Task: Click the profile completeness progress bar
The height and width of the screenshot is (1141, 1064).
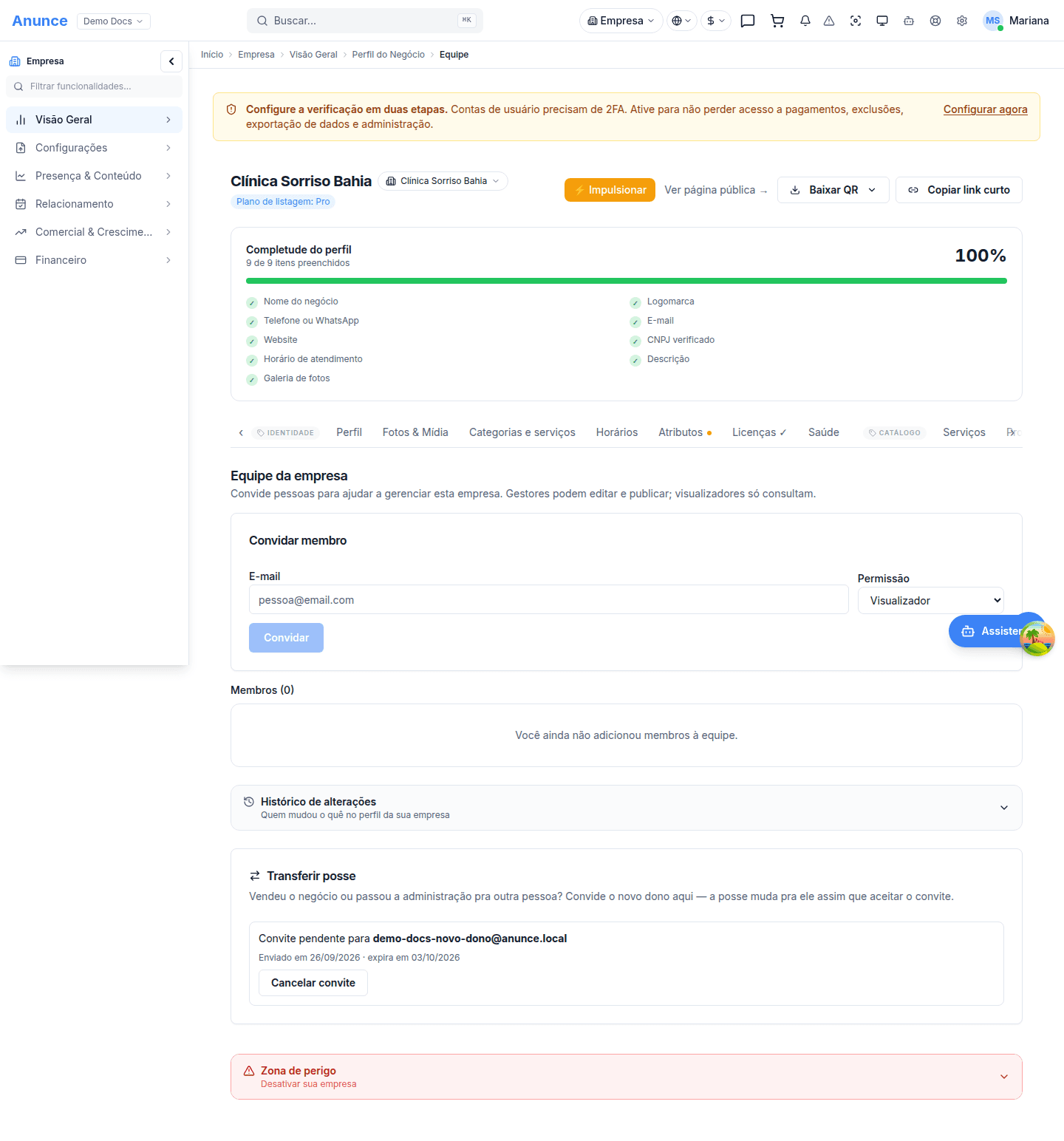Action: (x=627, y=281)
